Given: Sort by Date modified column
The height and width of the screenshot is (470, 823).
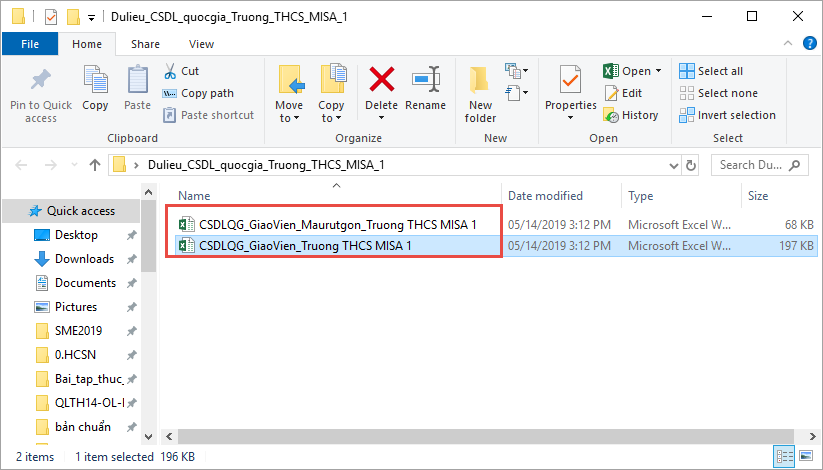Looking at the screenshot, I should click(x=545, y=196).
